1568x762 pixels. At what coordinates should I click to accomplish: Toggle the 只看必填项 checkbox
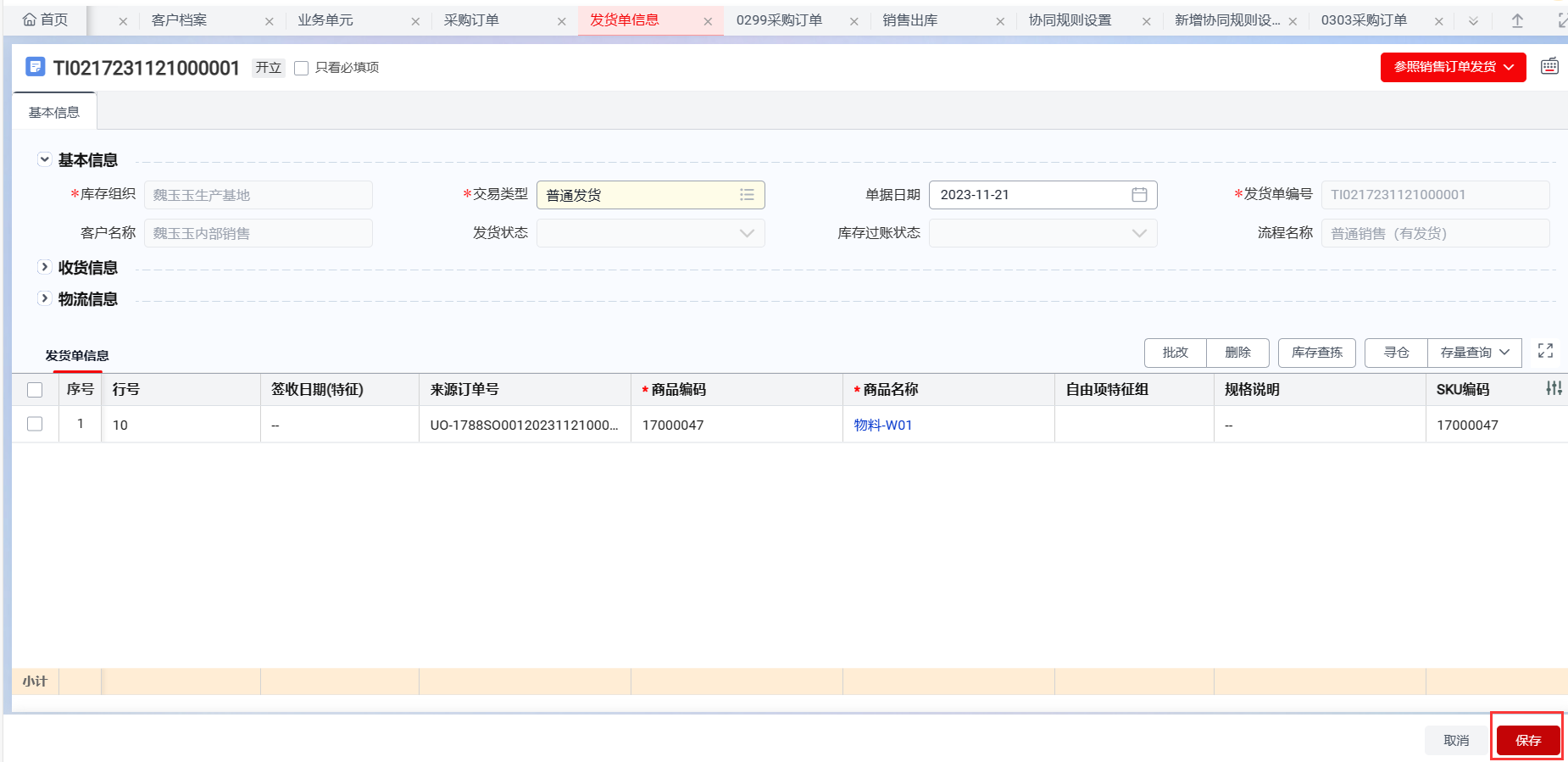pos(301,68)
